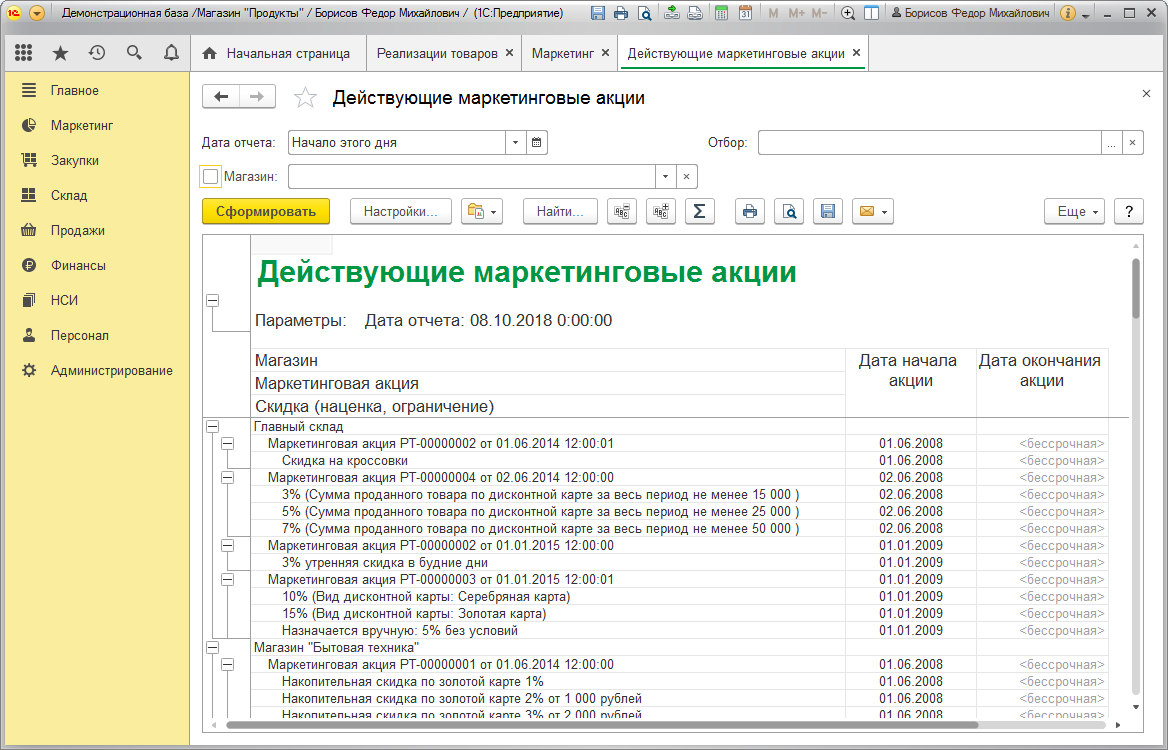The width and height of the screenshot is (1168, 750).
Task: Open the sections grid menu icon
Action: tap(24, 53)
